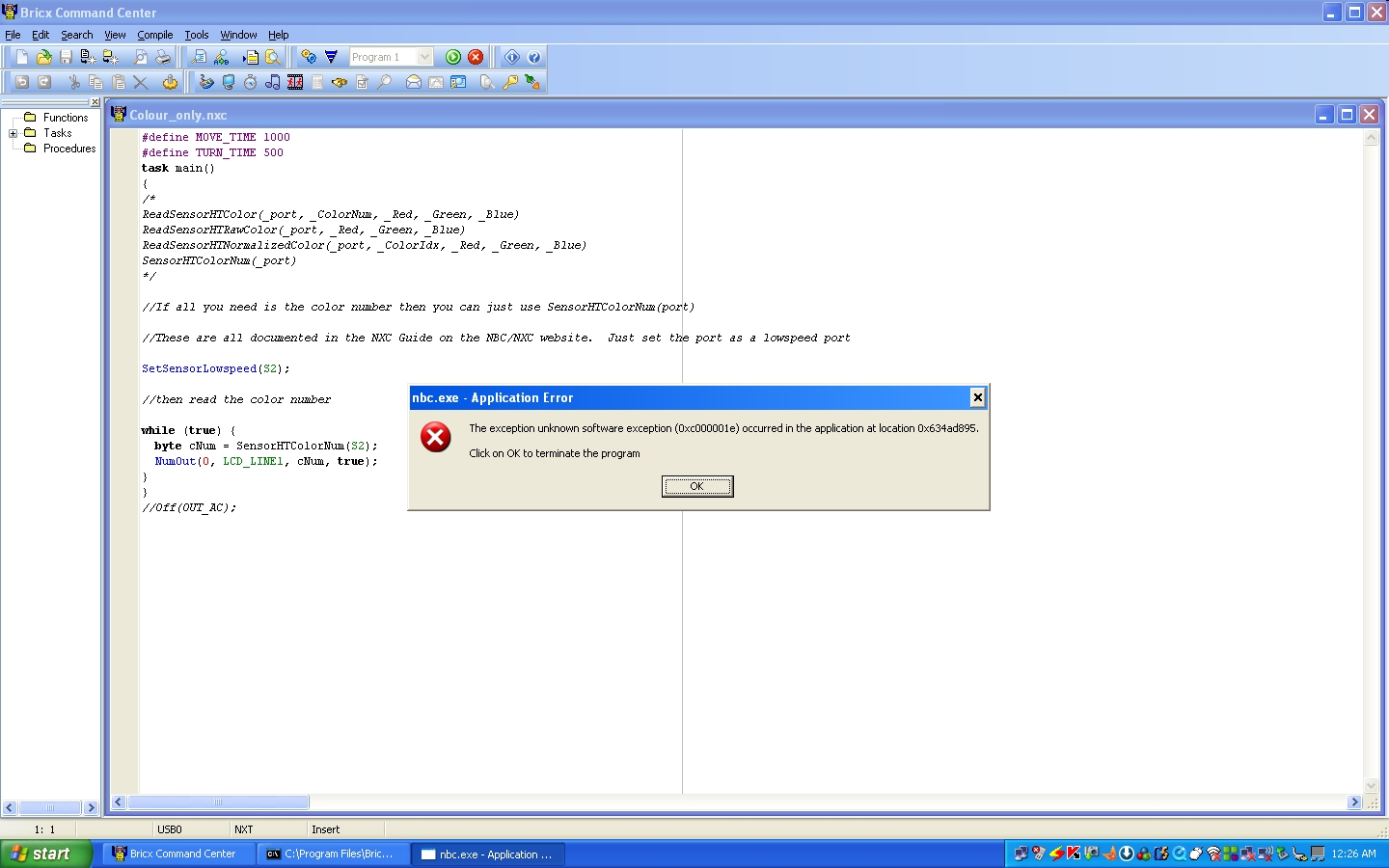Select Tasks folder in the code explorer

(x=57, y=133)
